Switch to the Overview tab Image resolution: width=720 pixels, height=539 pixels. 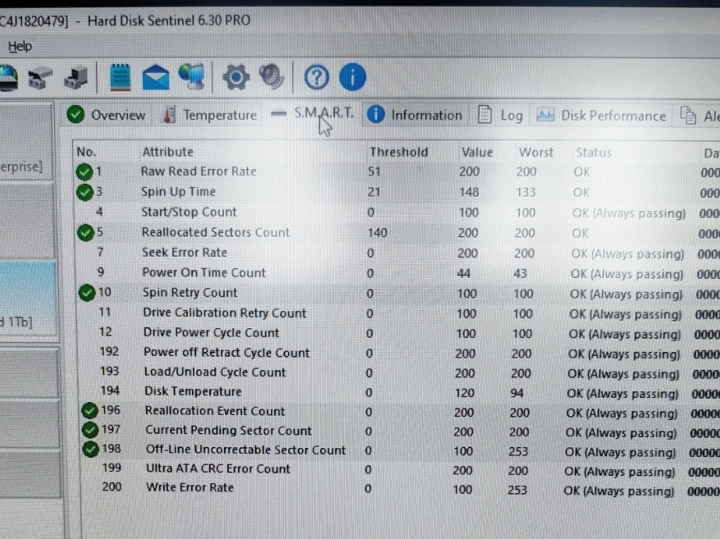107,115
